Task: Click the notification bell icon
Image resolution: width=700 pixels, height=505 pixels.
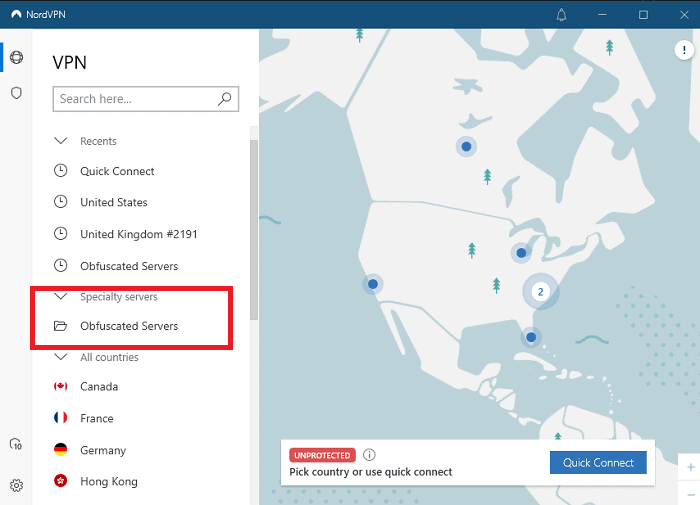Action: coord(562,15)
